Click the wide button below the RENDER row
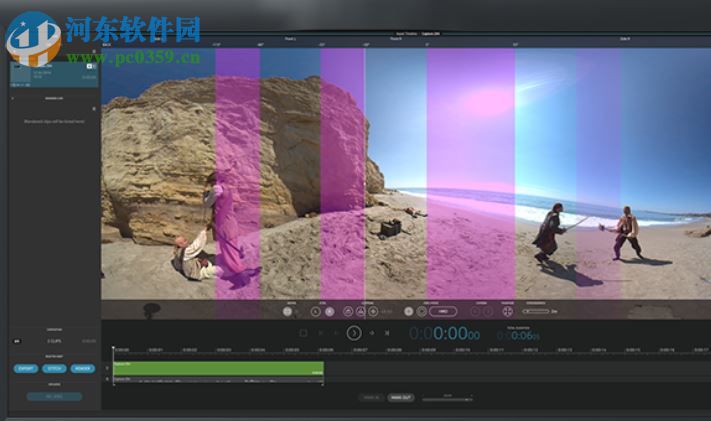 pyautogui.click(x=54, y=397)
